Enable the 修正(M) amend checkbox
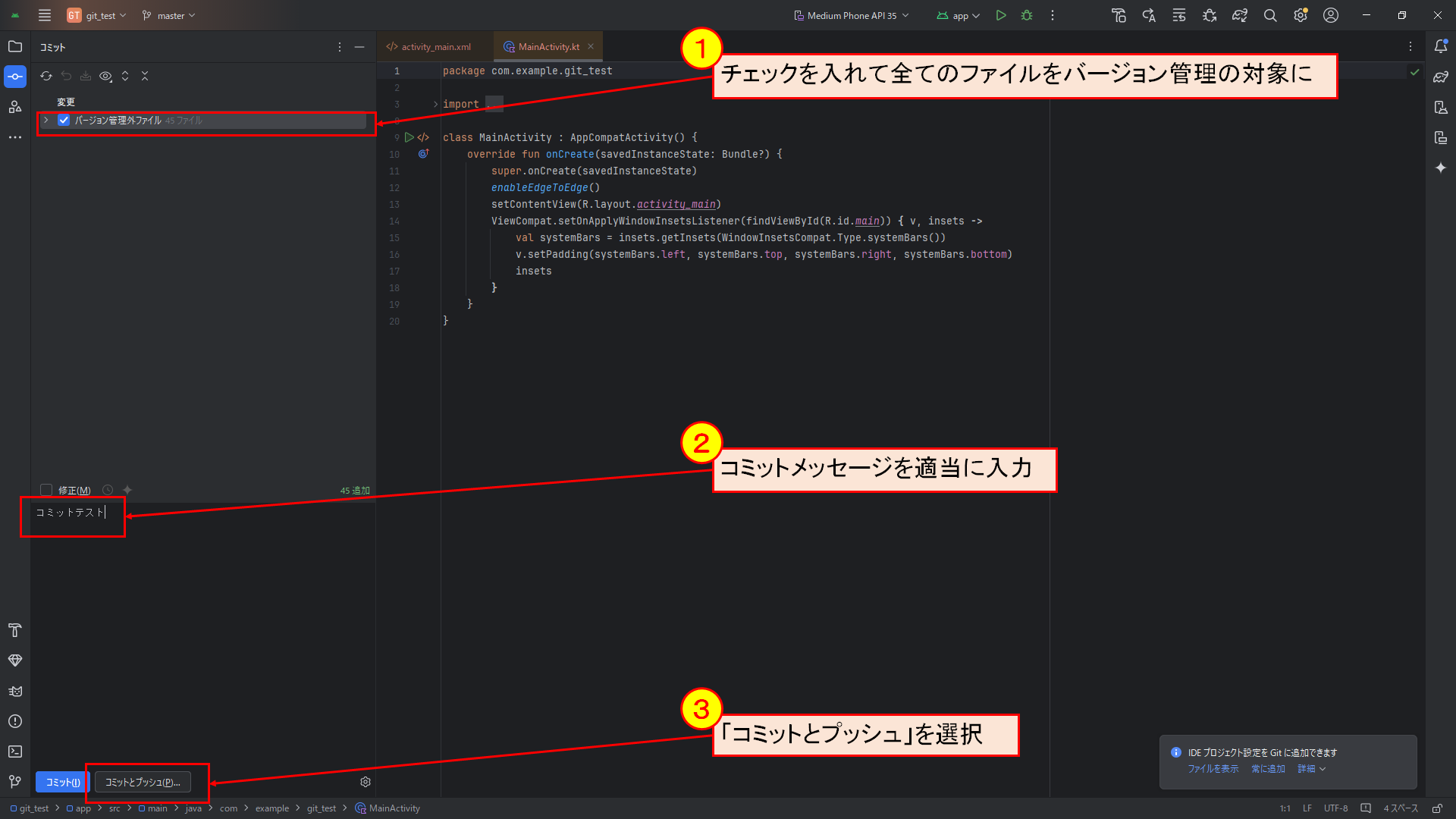This screenshot has width=1456, height=819. 46,490
